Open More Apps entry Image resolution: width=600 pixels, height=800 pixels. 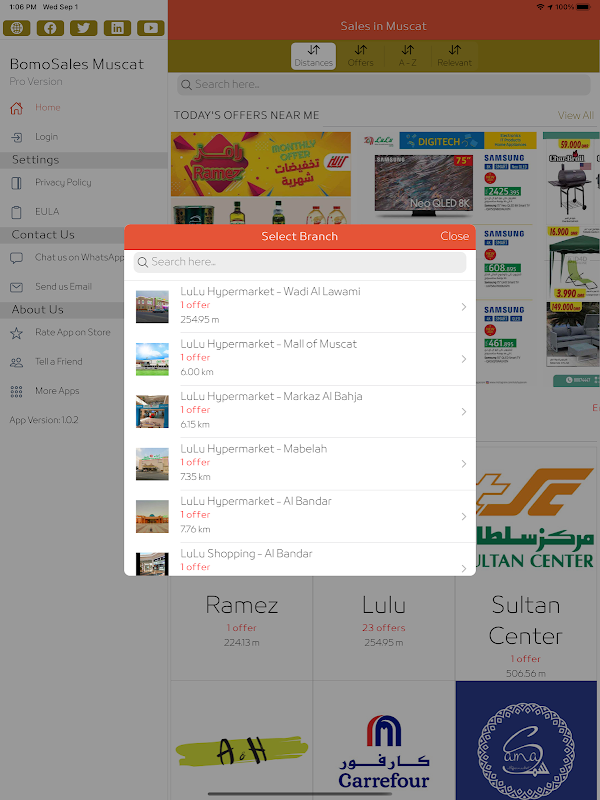coord(57,391)
